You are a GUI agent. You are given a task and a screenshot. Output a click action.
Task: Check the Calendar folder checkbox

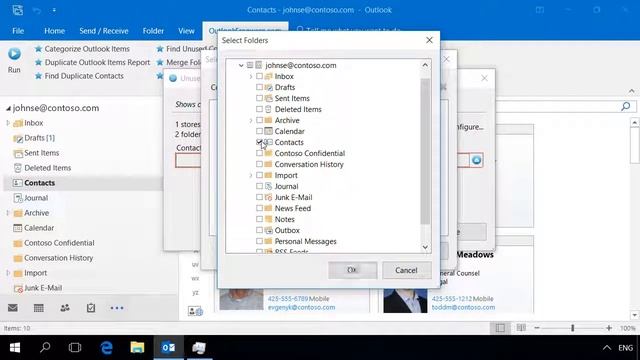pyautogui.click(x=259, y=131)
